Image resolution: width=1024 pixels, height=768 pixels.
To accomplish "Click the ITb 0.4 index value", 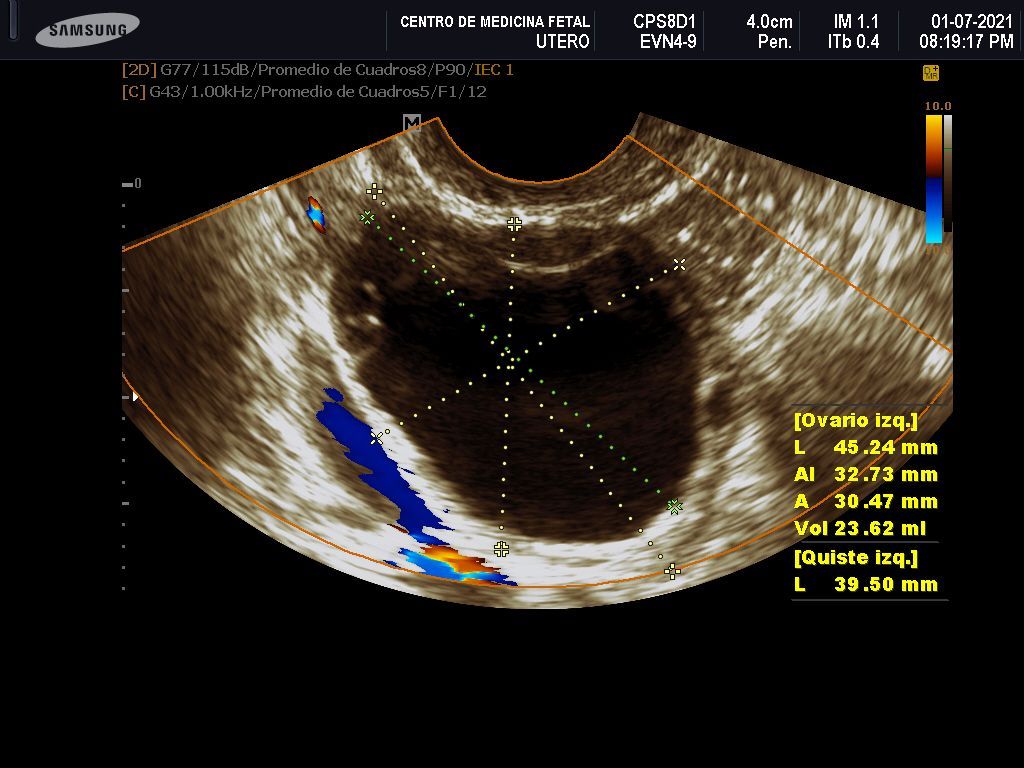I will (854, 42).
